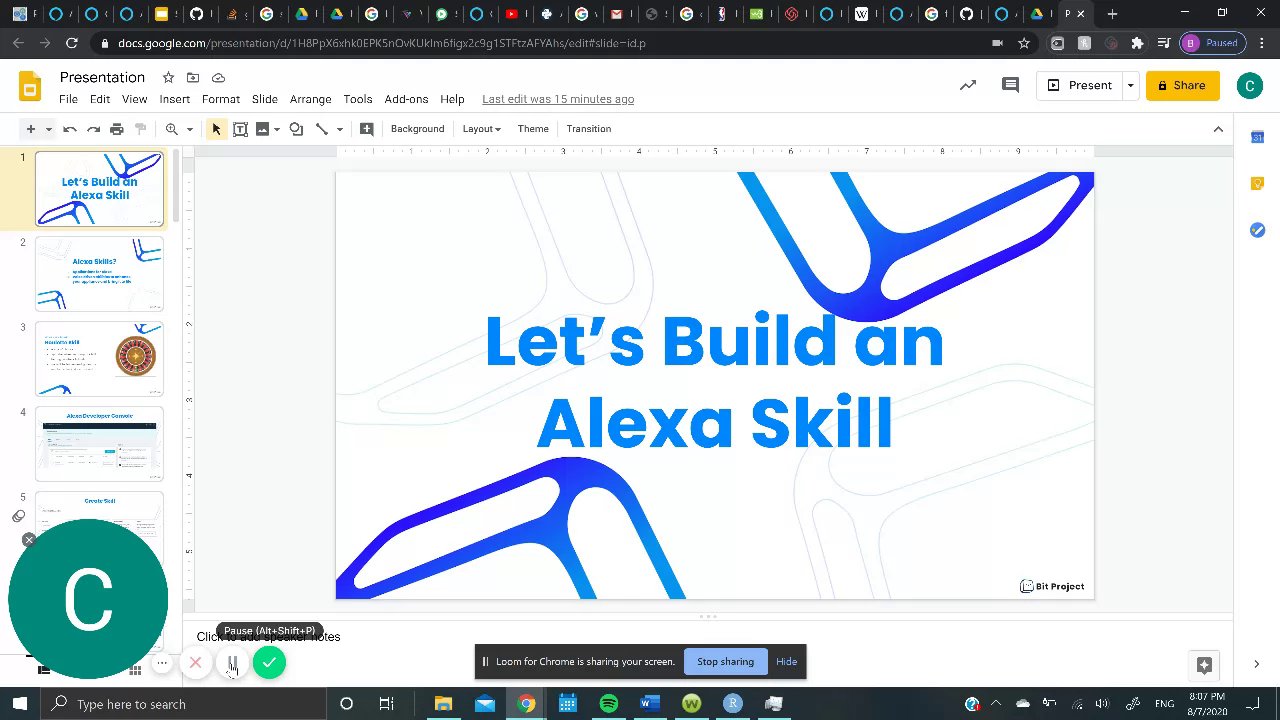Open the Slide menu

[x=265, y=99]
